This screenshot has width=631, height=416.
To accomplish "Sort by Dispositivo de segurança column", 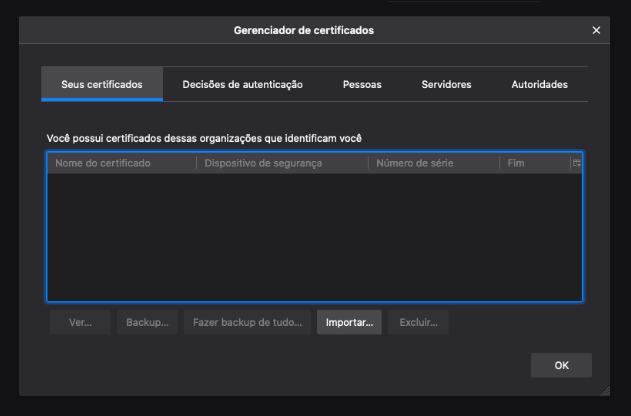I will pos(282,163).
